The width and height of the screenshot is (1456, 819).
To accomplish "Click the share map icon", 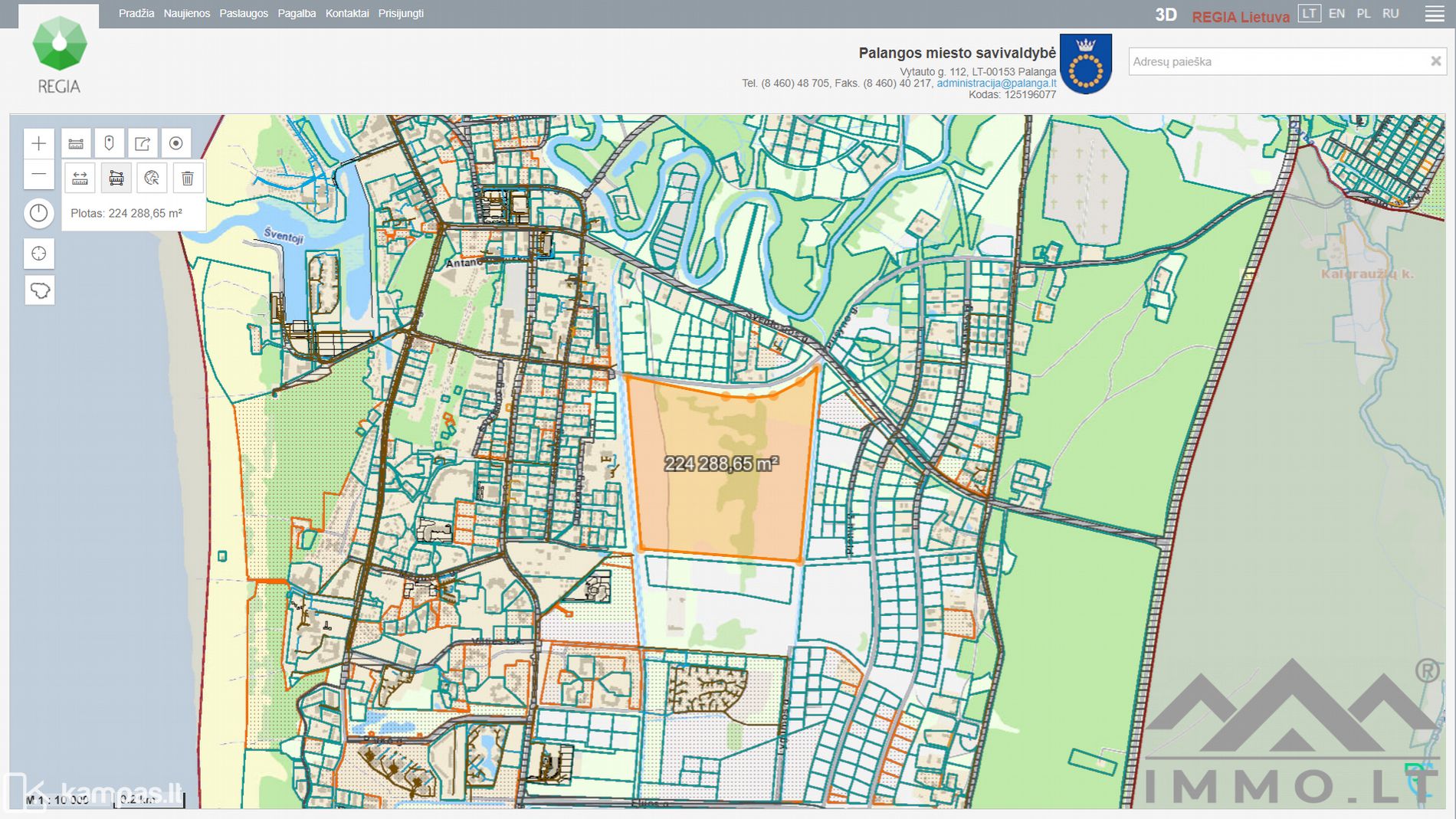I will tap(143, 143).
